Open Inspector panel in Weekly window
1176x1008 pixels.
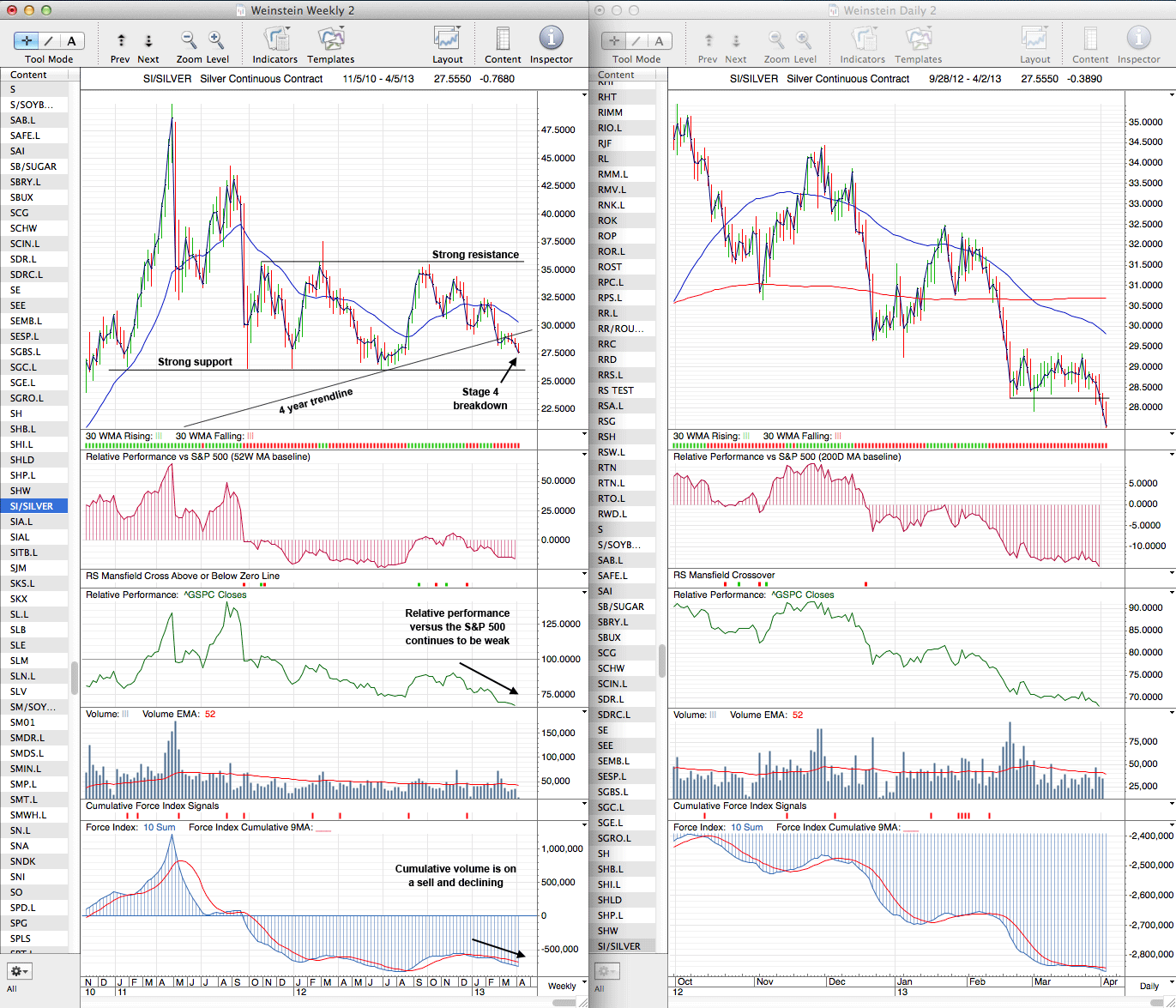pos(551,40)
